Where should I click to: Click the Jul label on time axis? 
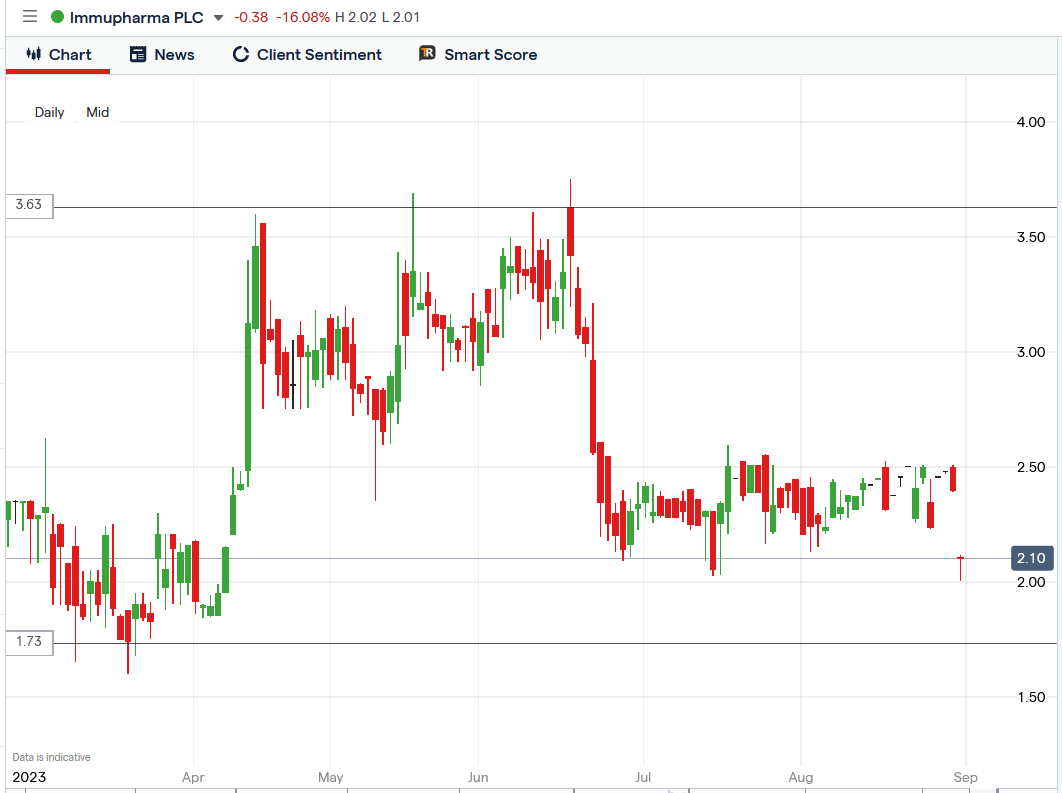[643, 777]
